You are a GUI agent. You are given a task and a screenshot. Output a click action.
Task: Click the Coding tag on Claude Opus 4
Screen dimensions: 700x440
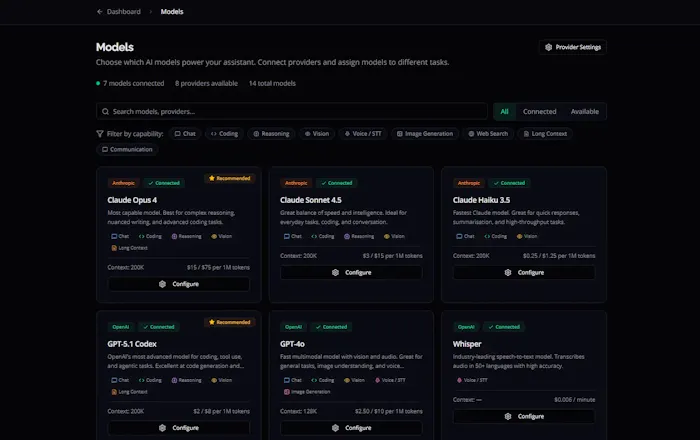[x=150, y=237]
